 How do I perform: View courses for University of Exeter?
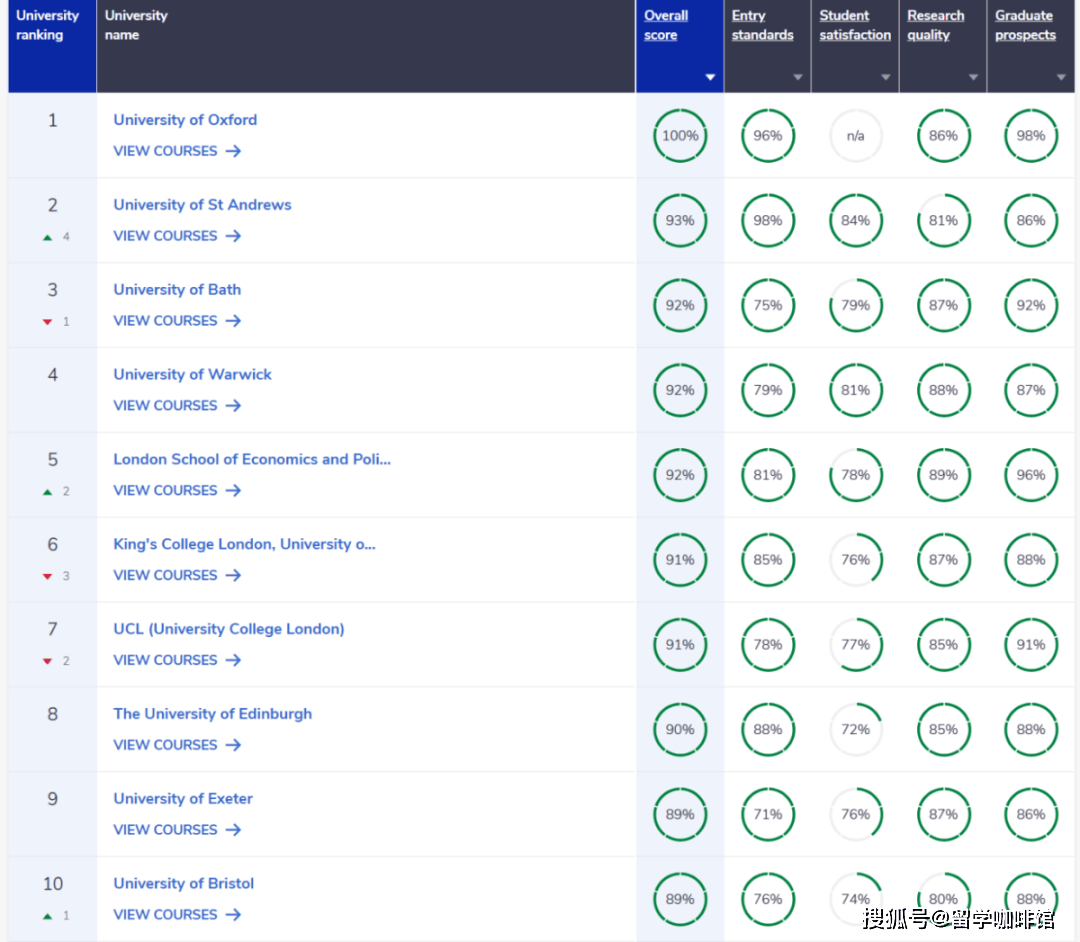tap(177, 829)
